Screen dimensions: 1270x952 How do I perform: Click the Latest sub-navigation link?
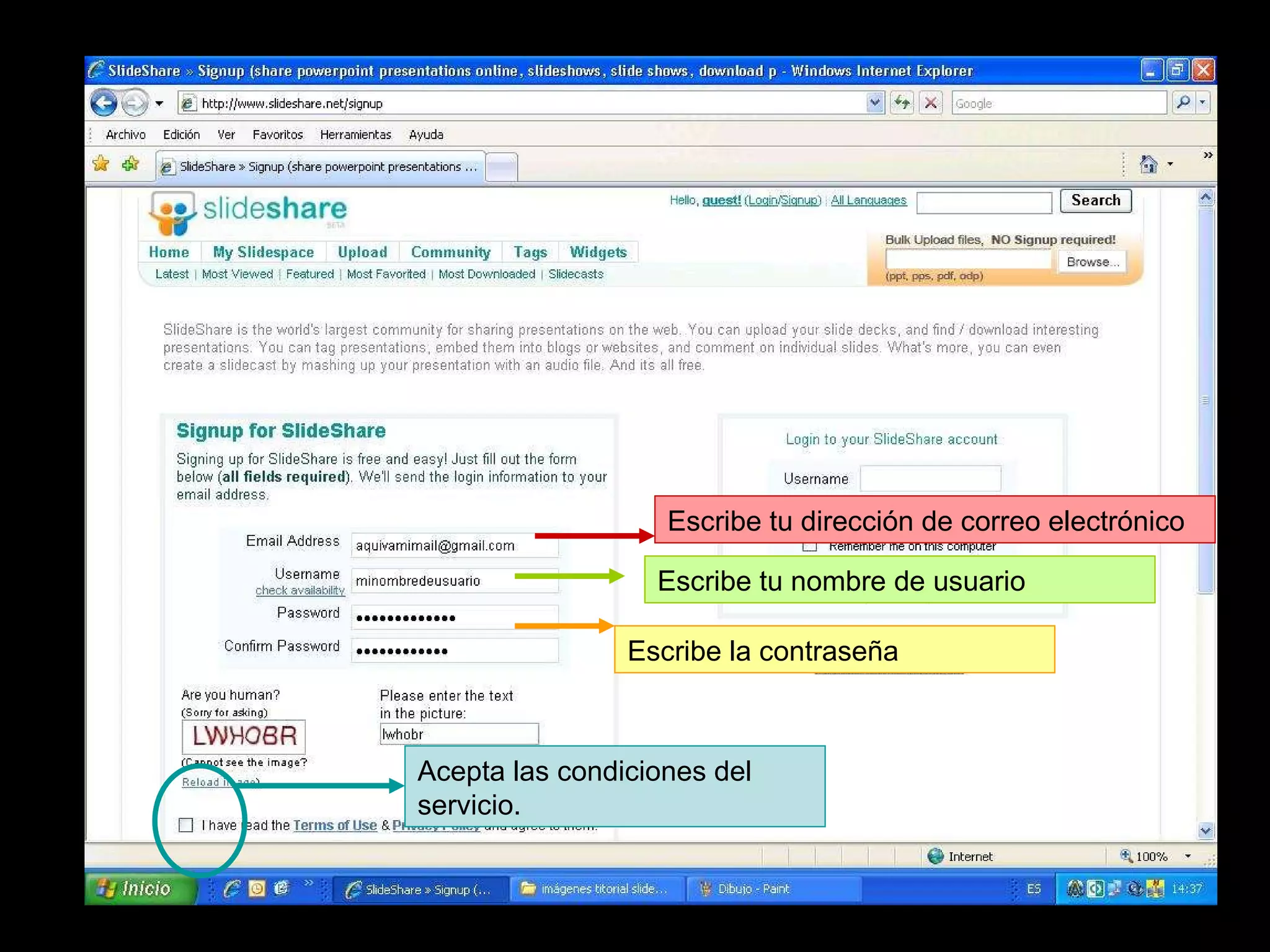pos(172,274)
